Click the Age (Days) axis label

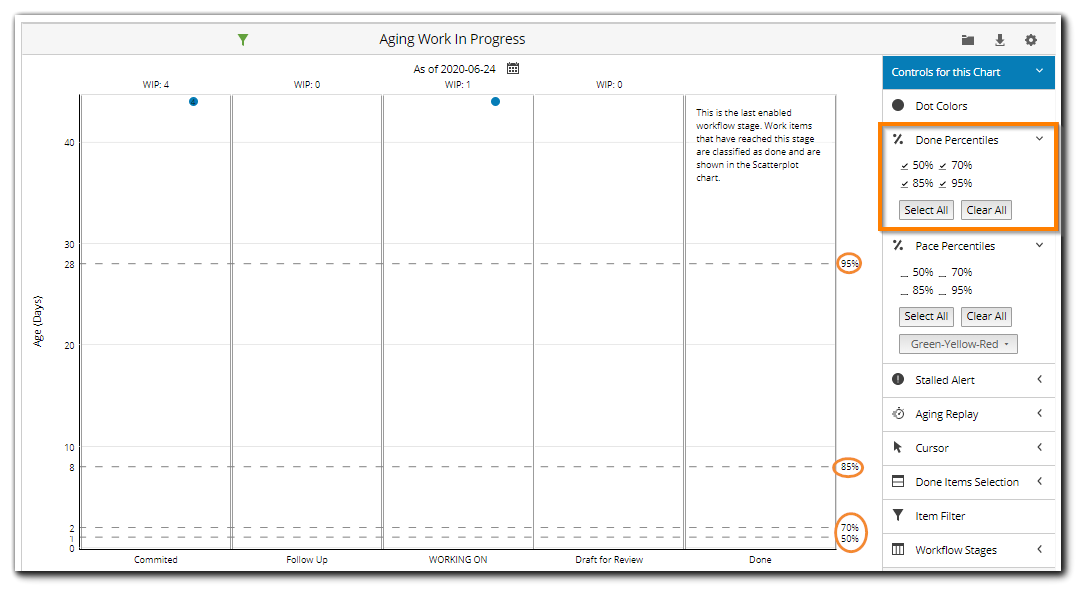(x=37, y=321)
